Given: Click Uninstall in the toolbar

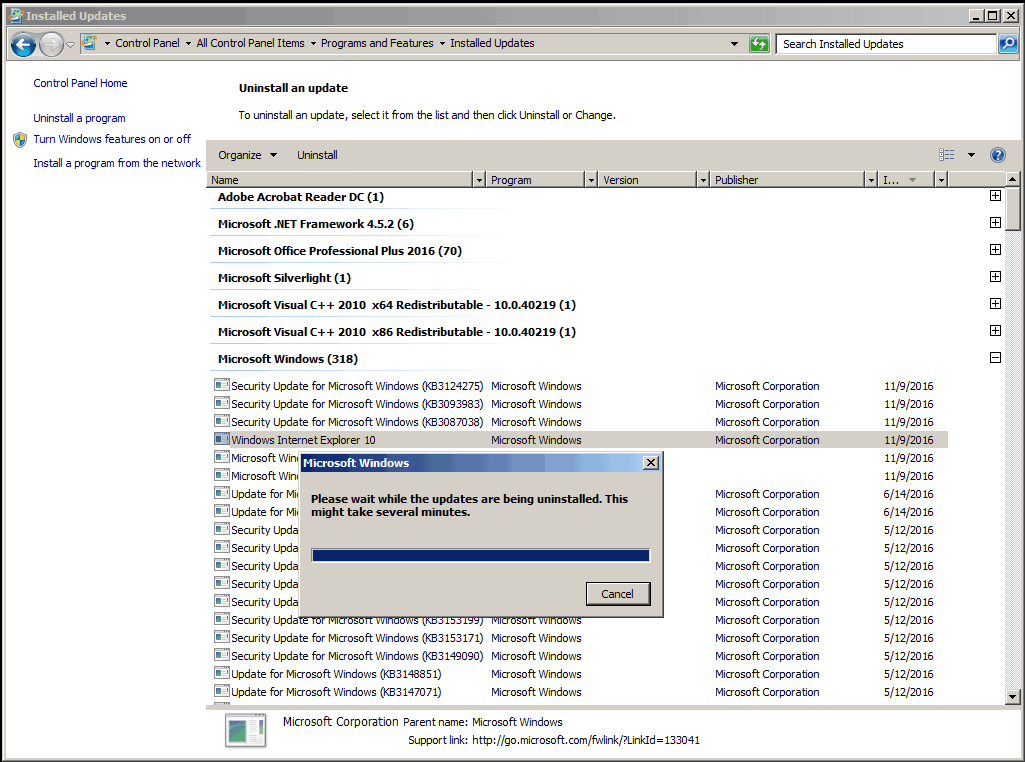Looking at the screenshot, I should pyautogui.click(x=317, y=155).
